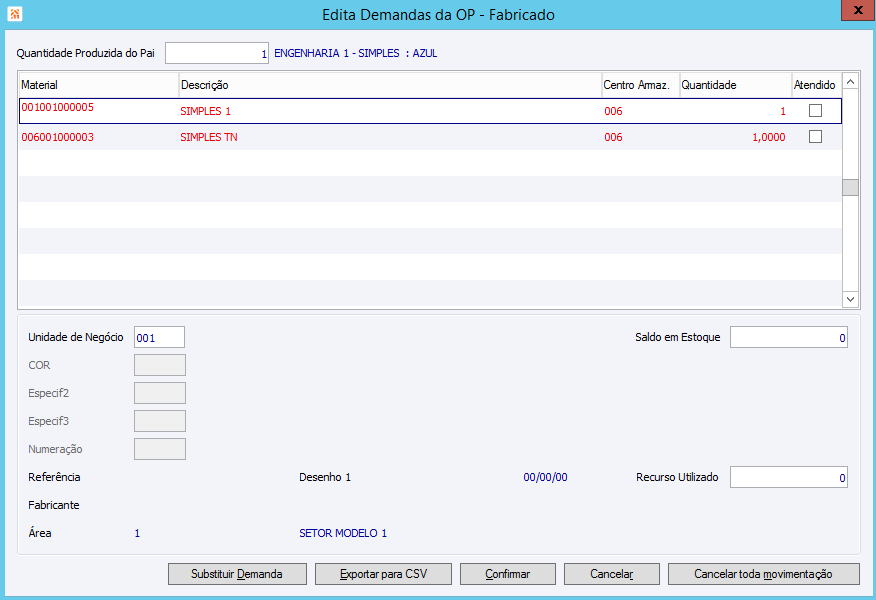Click the Descrição column header
Image resolution: width=876 pixels, height=600 pixels.
(x=390, y=85)
